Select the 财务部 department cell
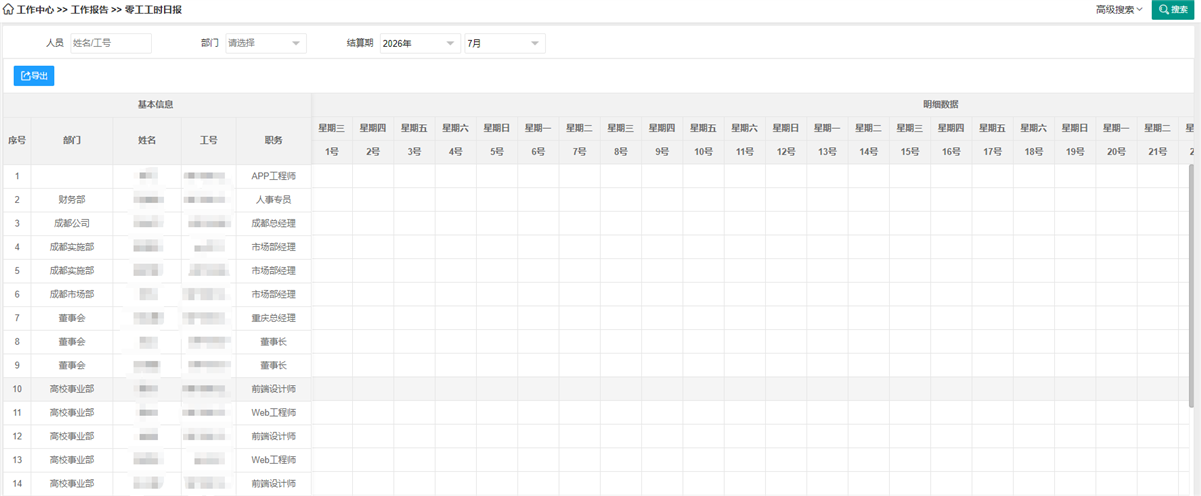Screen dimensions: 1201x496 click(x=72, y=200)
